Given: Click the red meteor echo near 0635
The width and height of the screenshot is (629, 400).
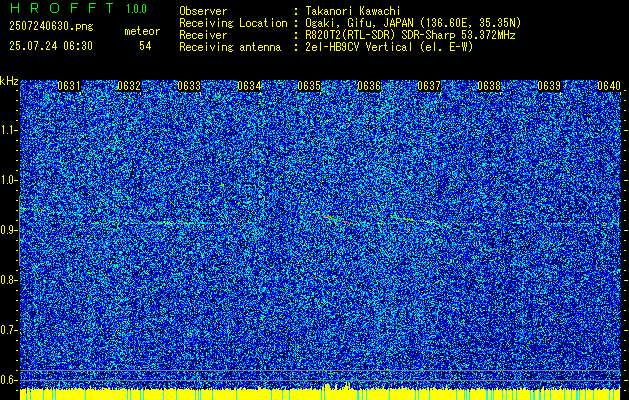Looking at the screenshot, I should 336,219.
